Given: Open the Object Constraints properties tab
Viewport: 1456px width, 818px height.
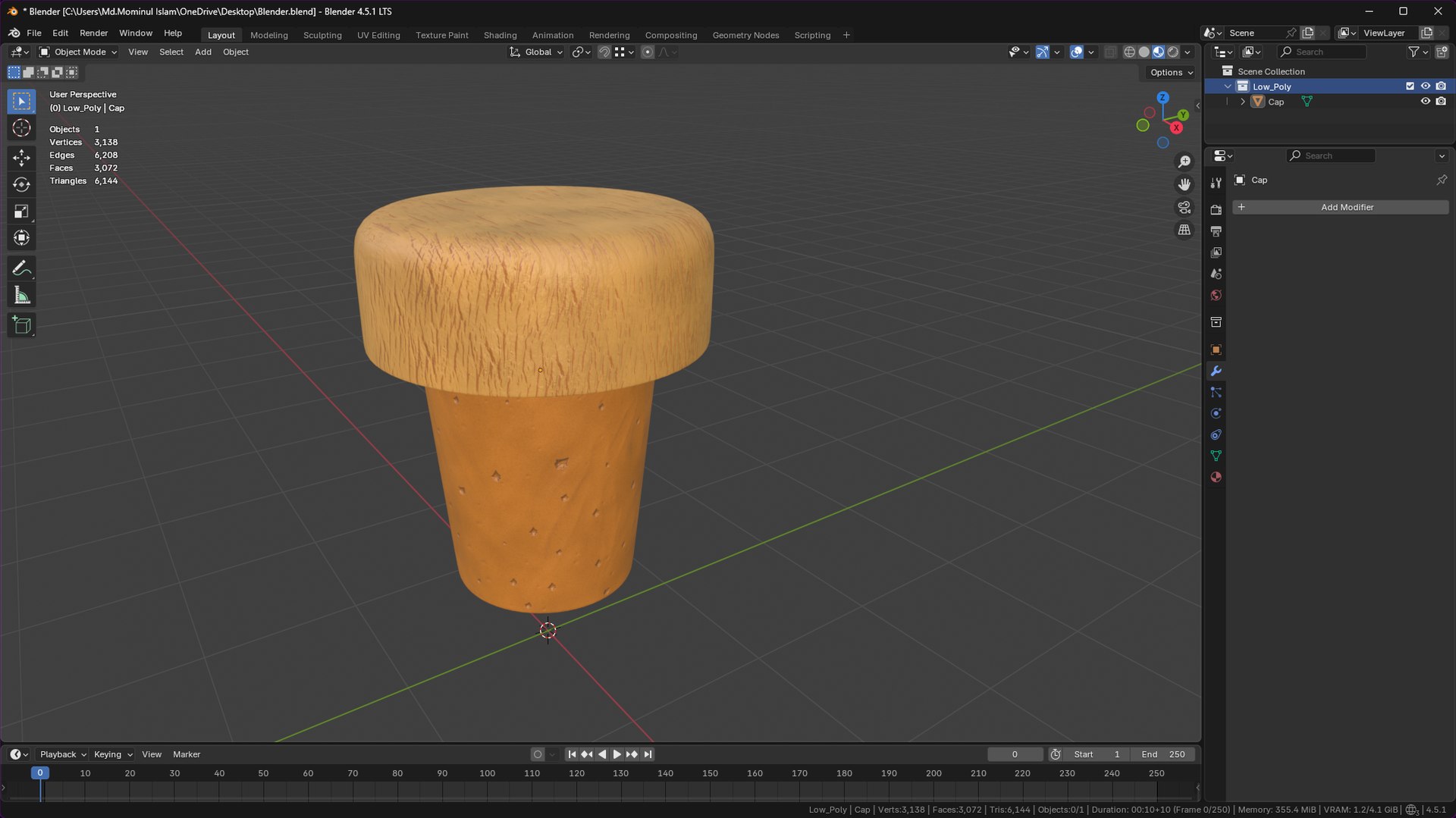Looking at the screenshot, I should pos(1216,434).
